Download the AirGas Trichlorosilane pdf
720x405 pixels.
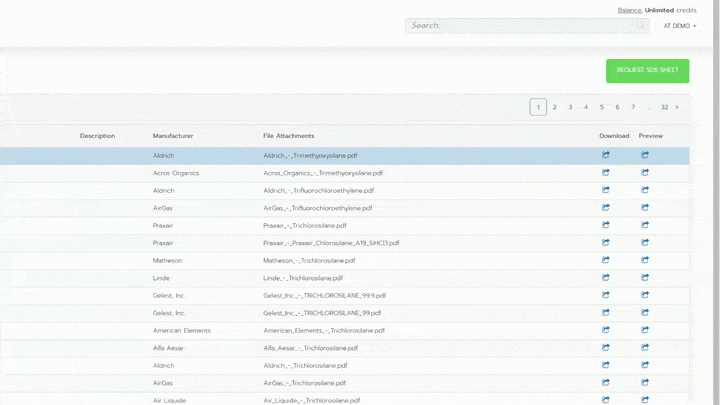point(606,382)
